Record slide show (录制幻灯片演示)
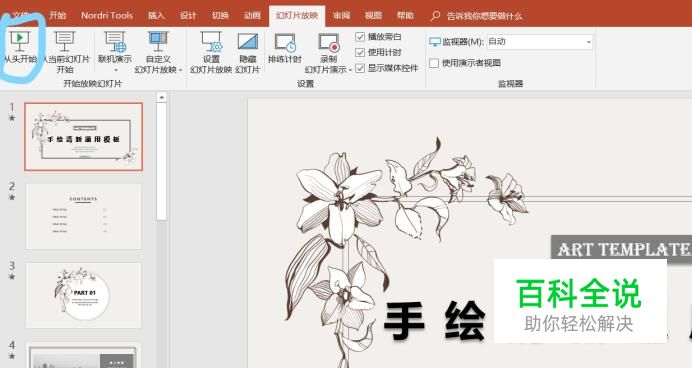 tap(328, 52)
